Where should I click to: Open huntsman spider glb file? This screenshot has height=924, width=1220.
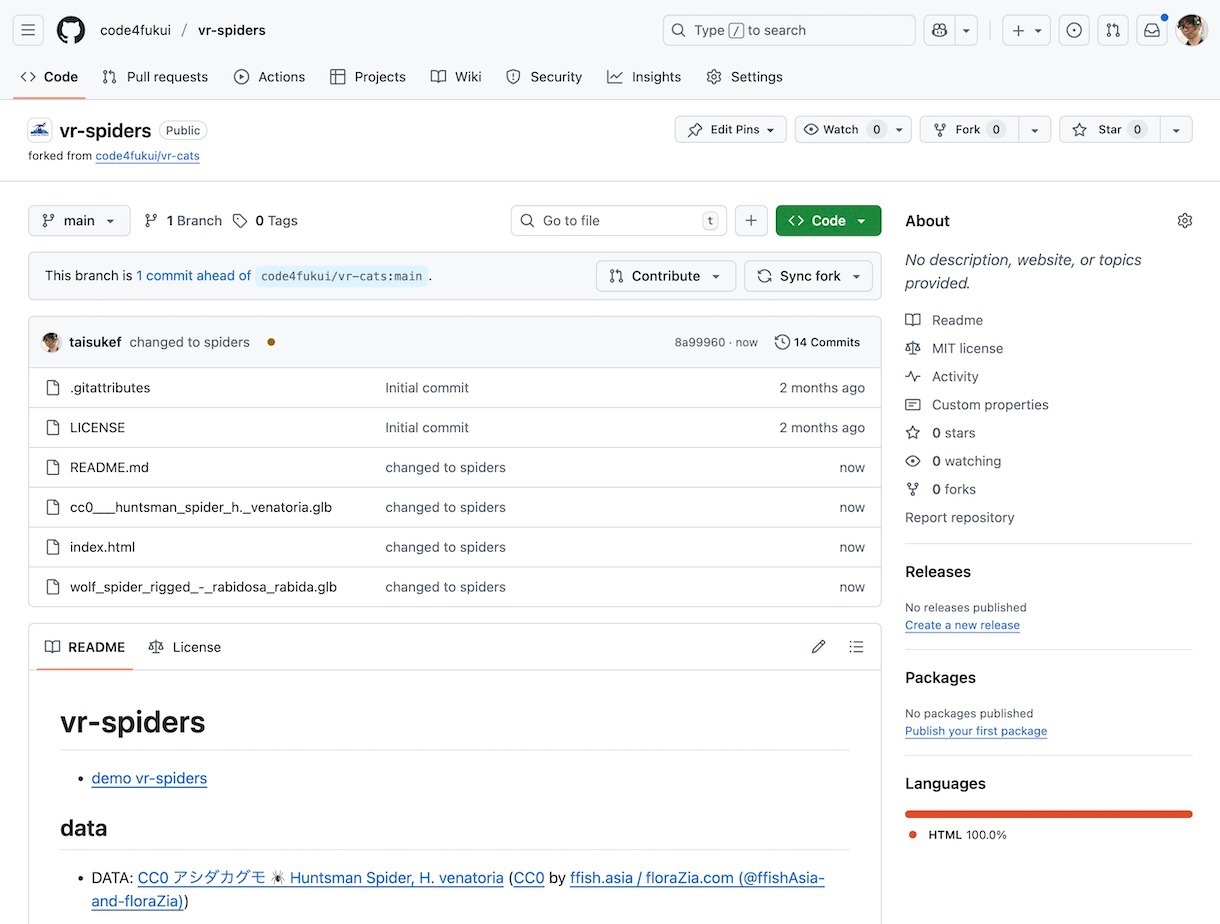(x=201, y=508)
